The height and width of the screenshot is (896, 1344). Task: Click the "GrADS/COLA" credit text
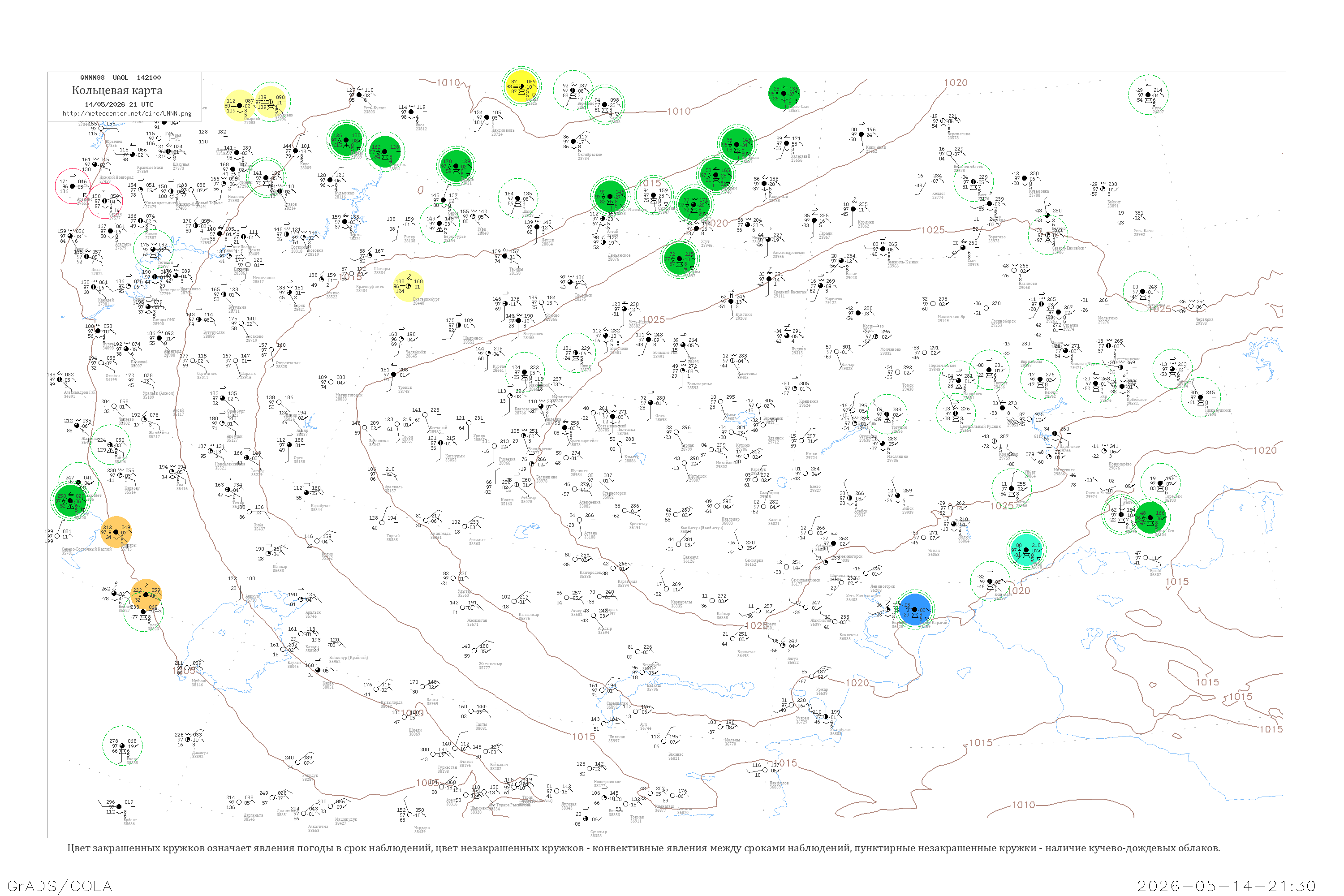60,886
